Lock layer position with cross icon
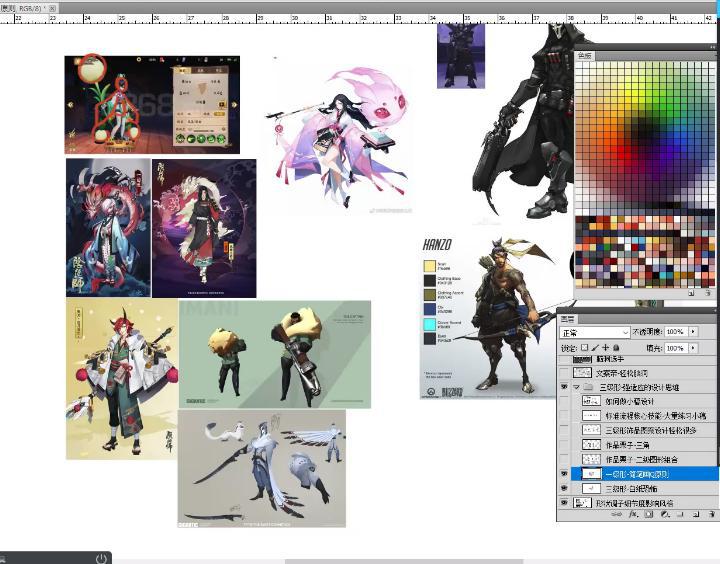Viewport: 720px width, 564px height. [x=606, y=348]
